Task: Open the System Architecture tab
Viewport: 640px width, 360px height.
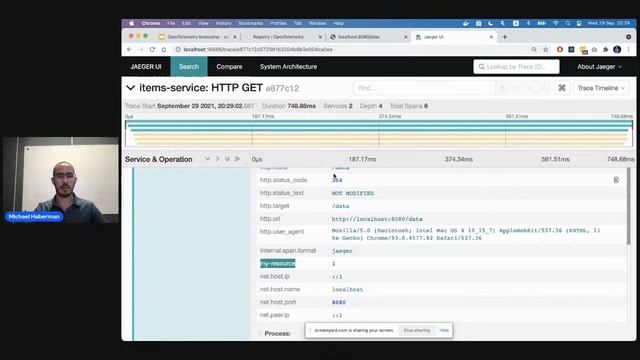Action: click(288, 67)
